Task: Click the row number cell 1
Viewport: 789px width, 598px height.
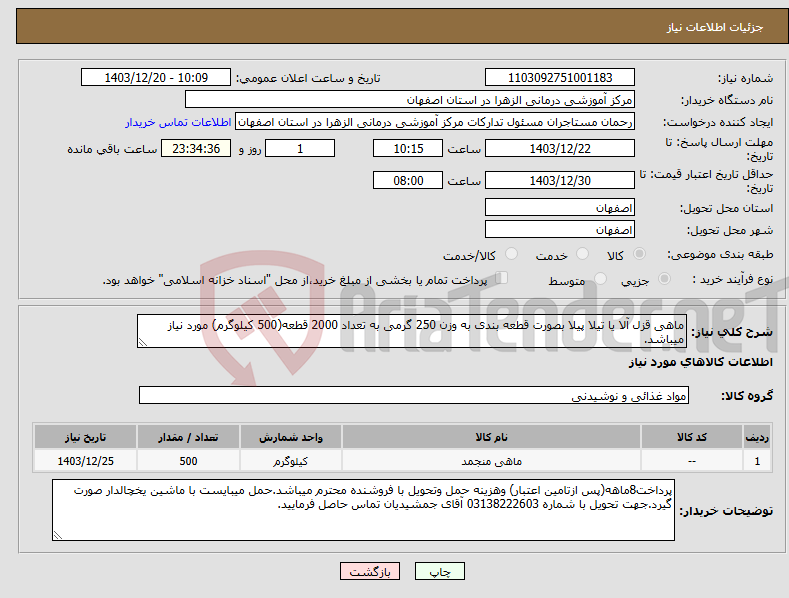Action: coord(757,461)
